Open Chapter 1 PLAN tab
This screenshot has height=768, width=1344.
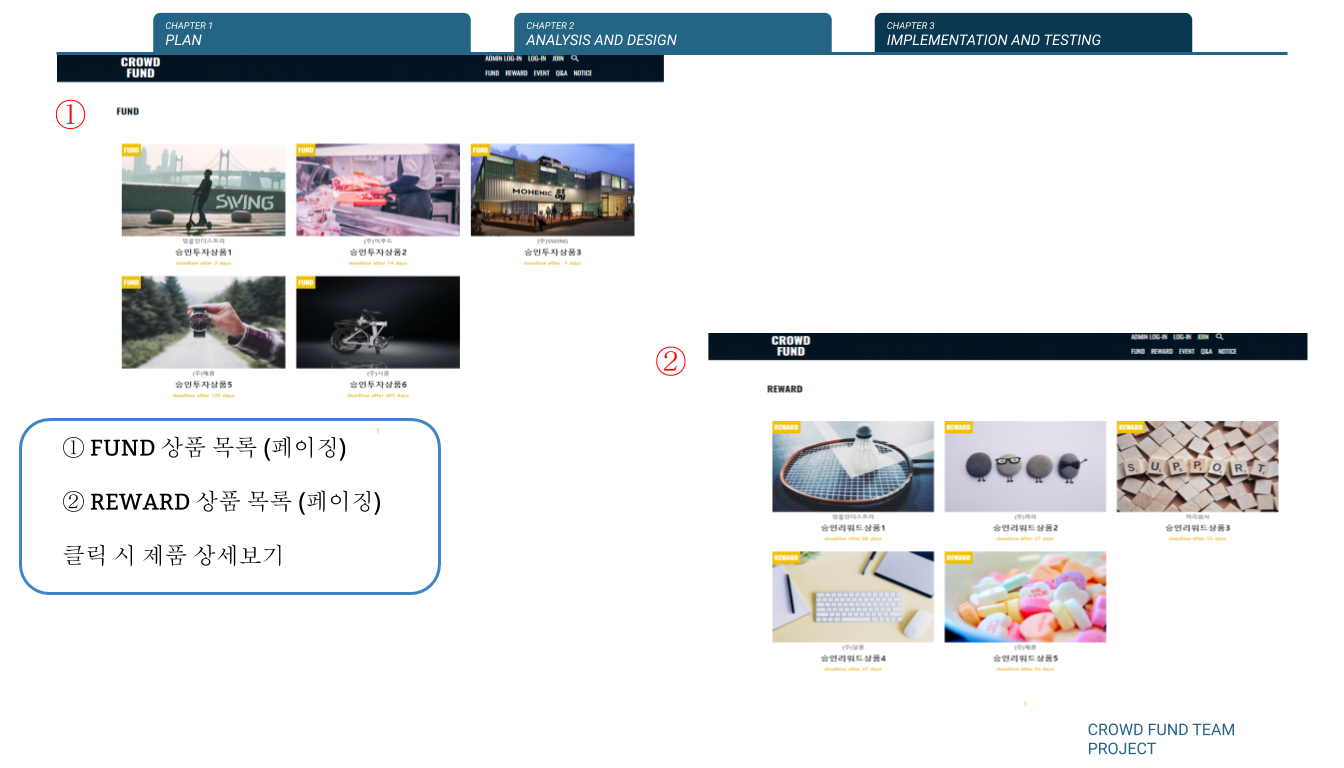pyautogui.click(x=312, y=33)
